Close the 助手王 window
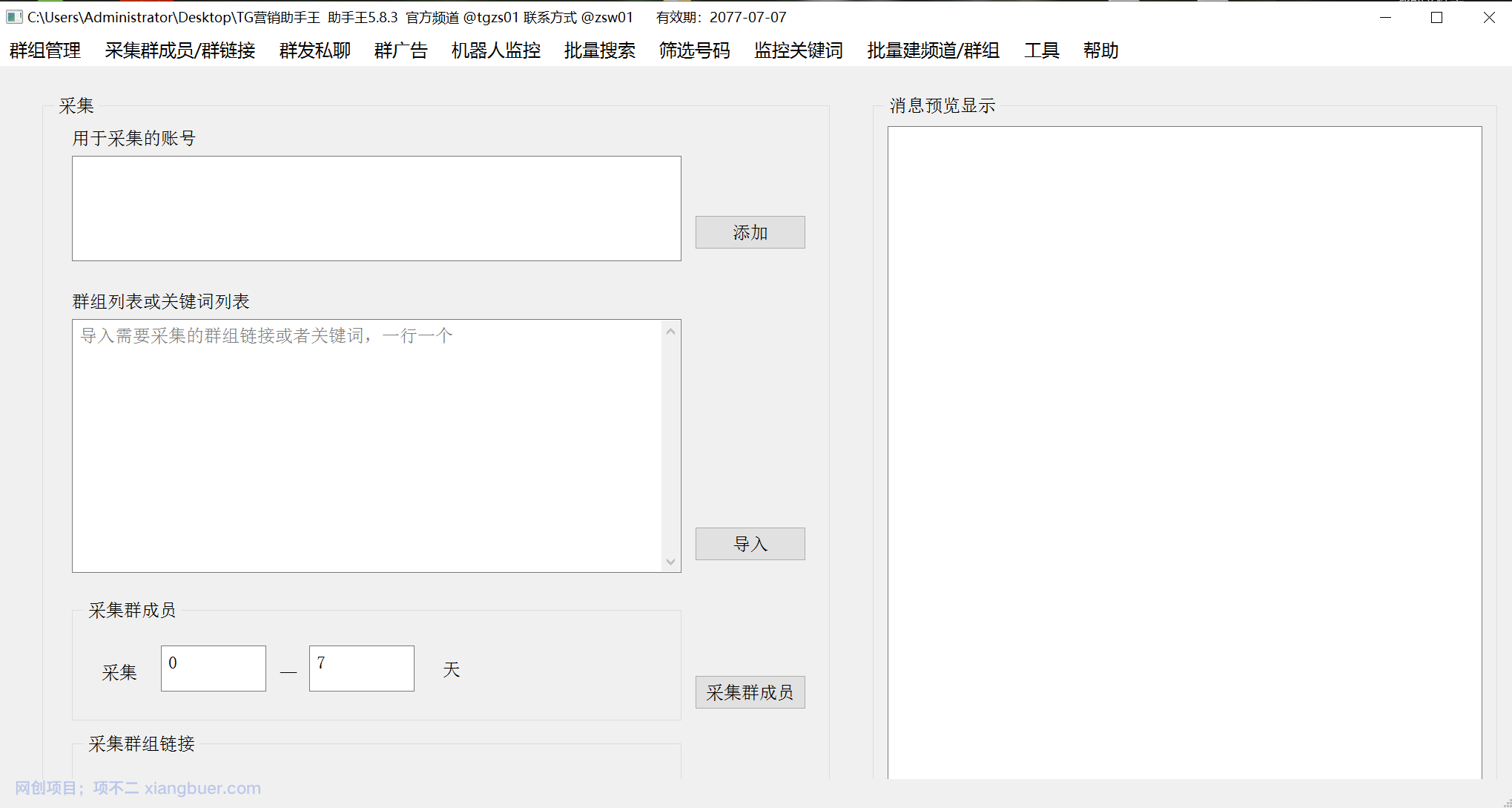The height and width of the screenshot is (808, 1512). (x=1489, y=17)
